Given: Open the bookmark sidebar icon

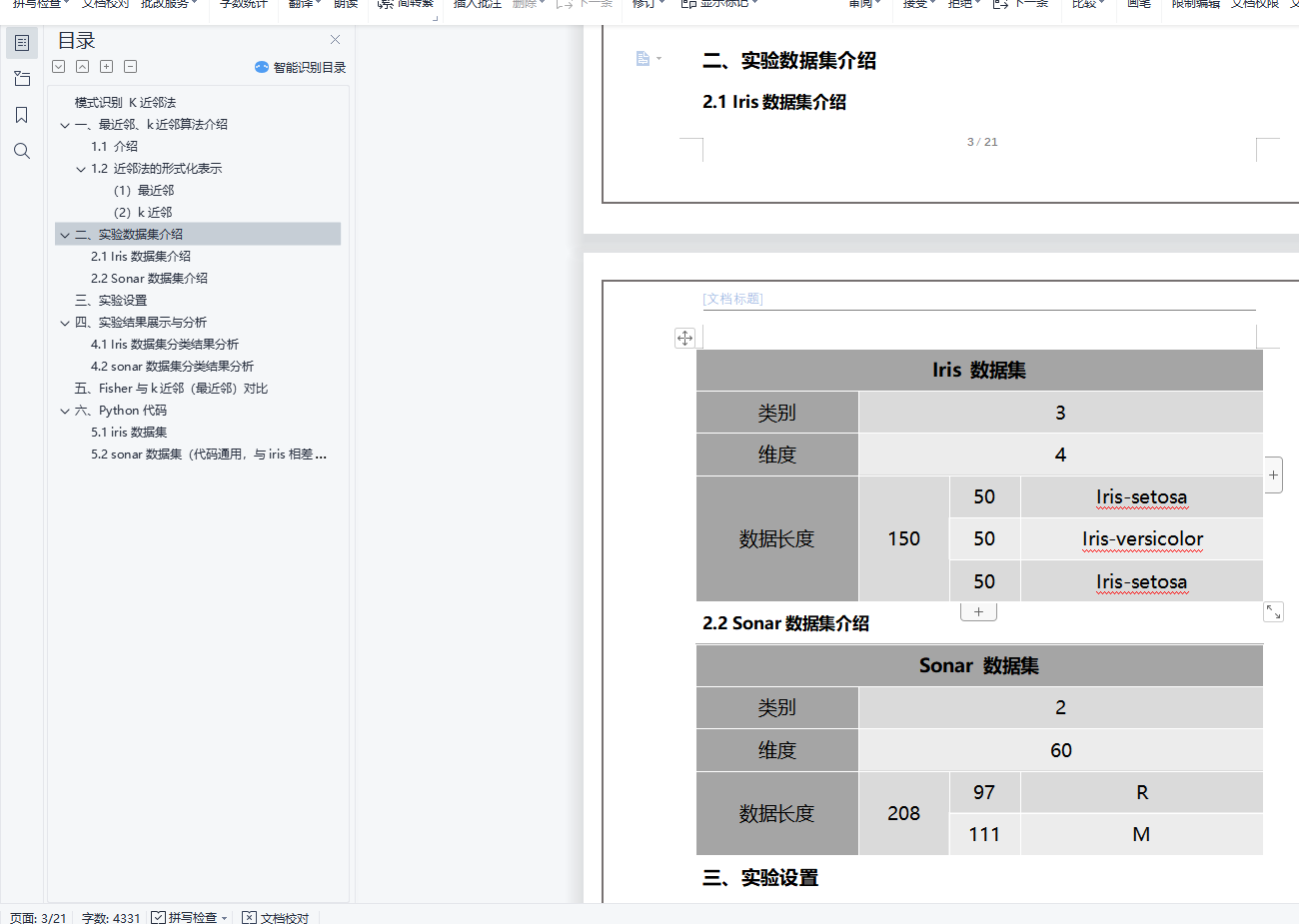Looking at the screenshot, I should click(22, 115).
